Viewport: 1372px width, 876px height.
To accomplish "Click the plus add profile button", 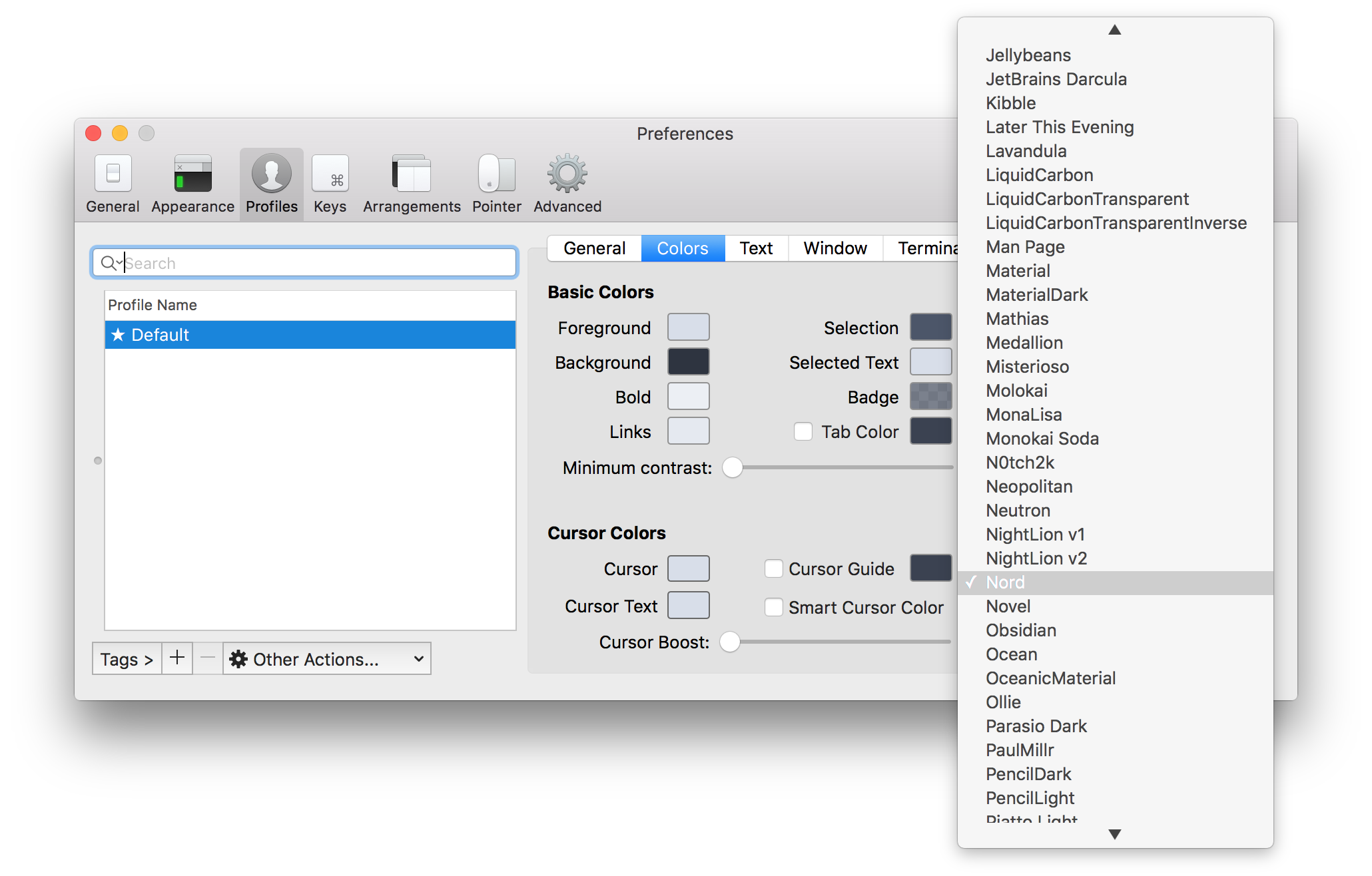I will pos(177,658).
